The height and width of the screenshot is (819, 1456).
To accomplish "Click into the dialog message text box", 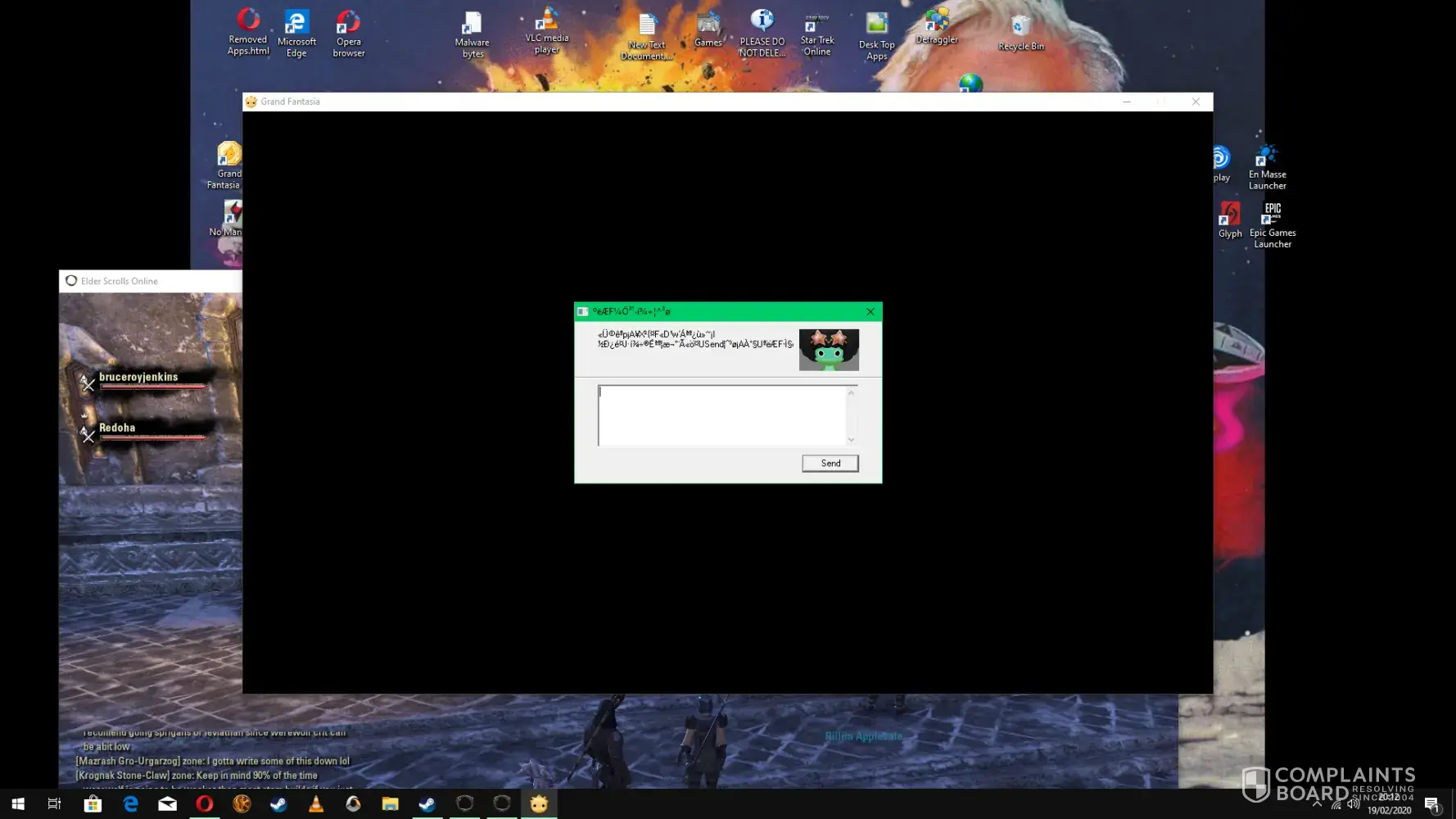I will (722, 416).
